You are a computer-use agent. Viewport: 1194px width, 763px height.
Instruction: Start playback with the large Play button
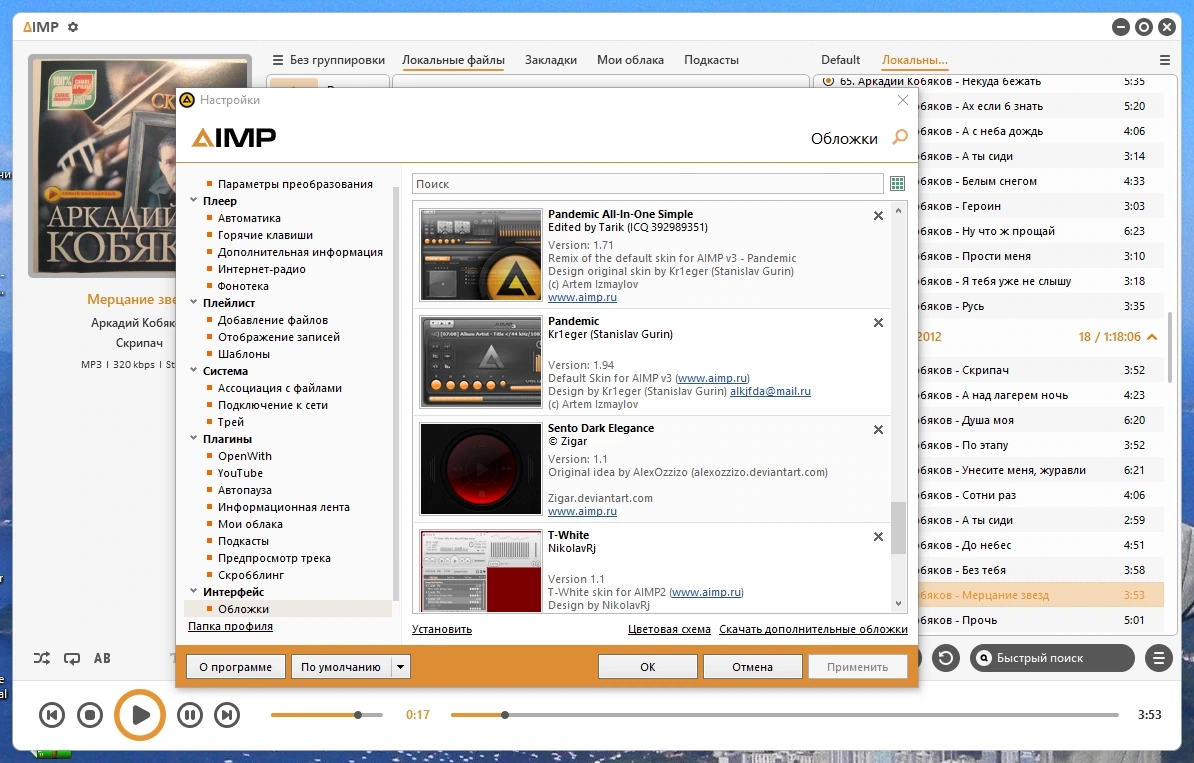[140, 715]
